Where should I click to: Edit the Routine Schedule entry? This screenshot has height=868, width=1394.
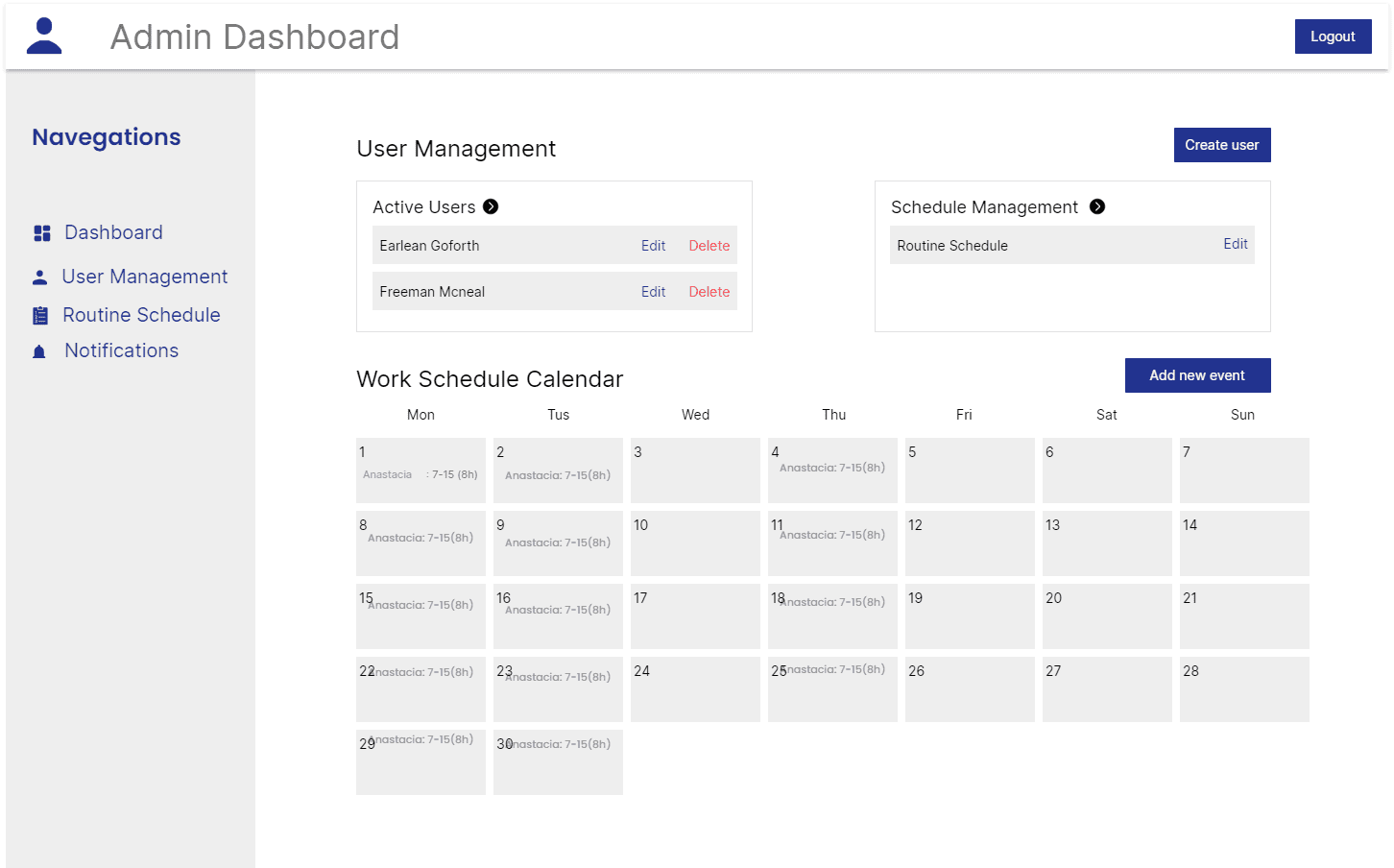coord(1236,244)
